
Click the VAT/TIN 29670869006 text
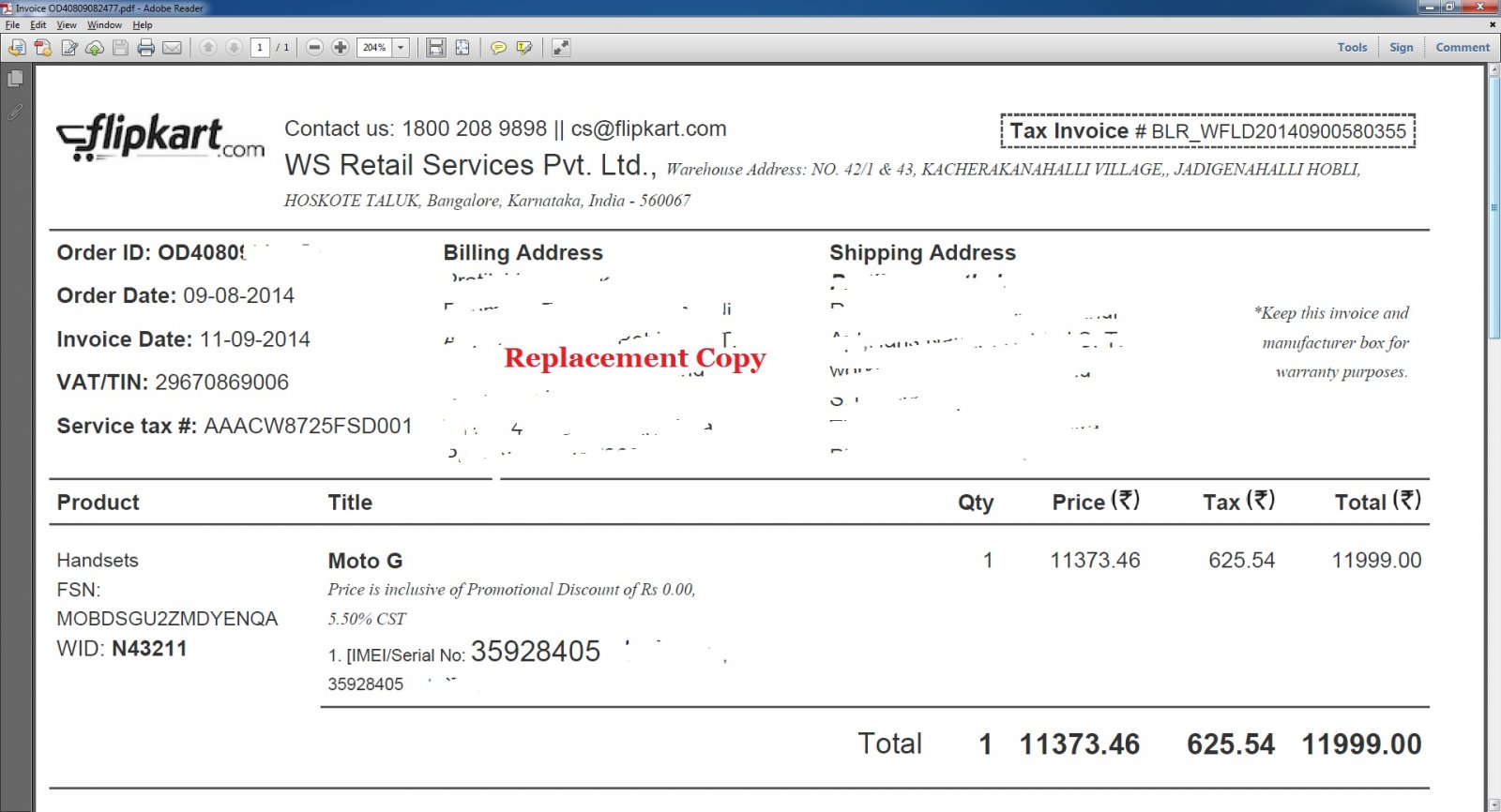coord(173,383)
